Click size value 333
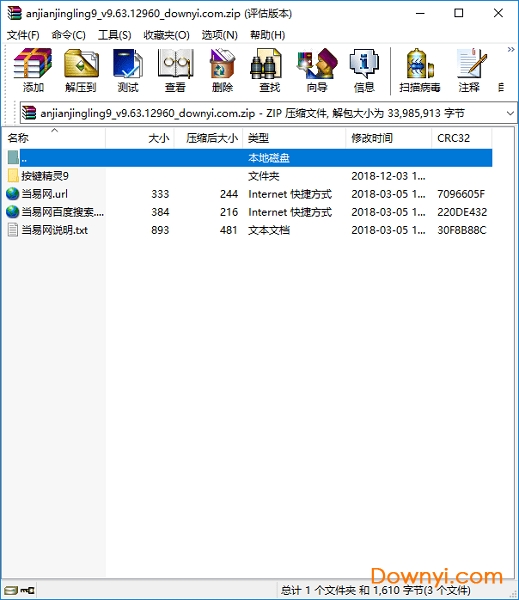The image size is (519, 600). 160,194
